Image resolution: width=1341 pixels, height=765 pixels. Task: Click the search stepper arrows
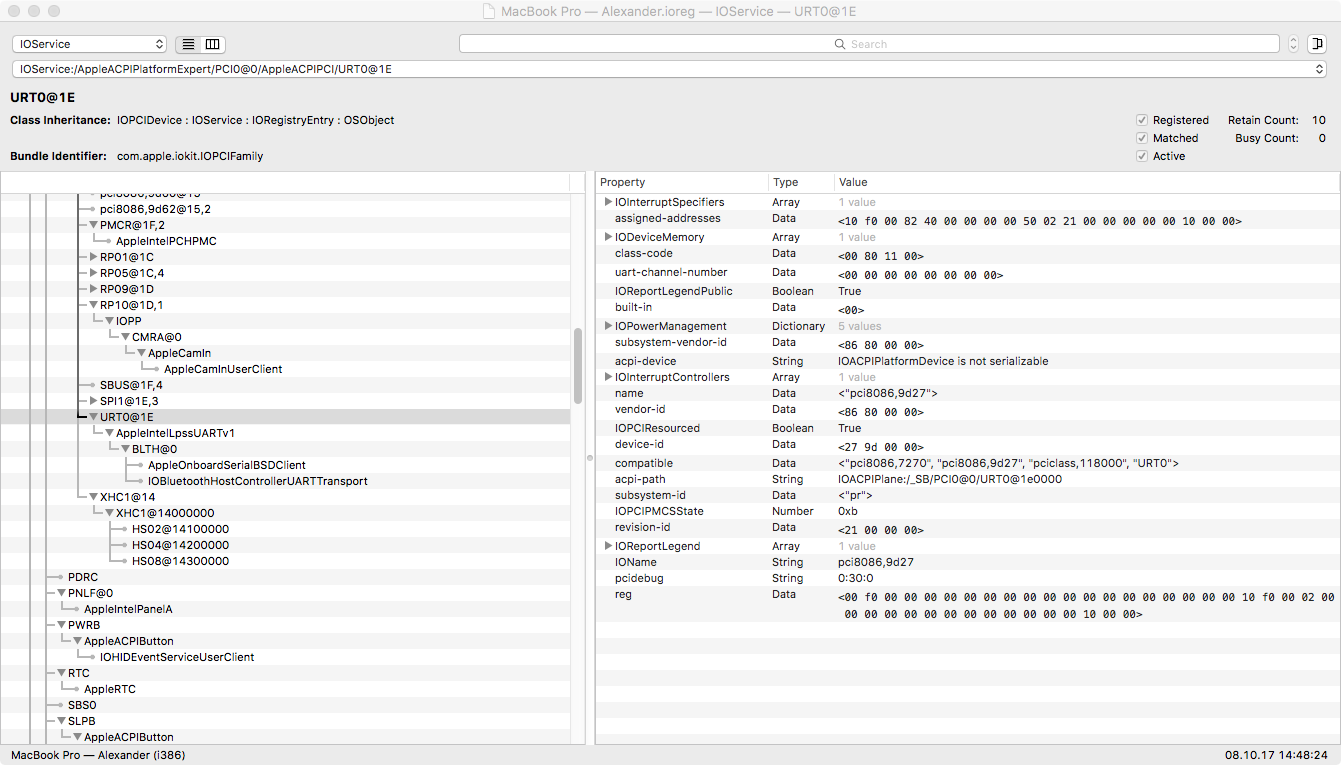click(x=1293, y=44)
